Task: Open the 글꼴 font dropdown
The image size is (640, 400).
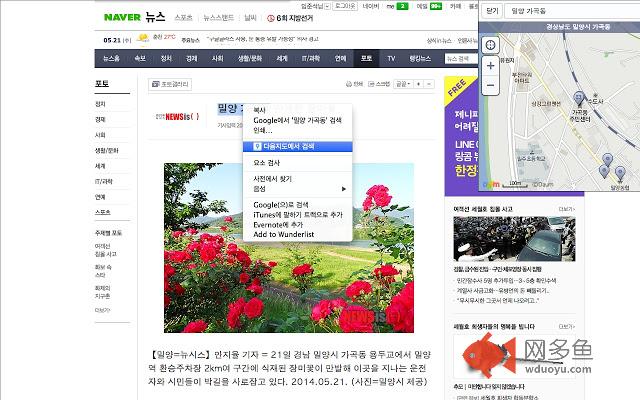Action: [x=403, y=84]
